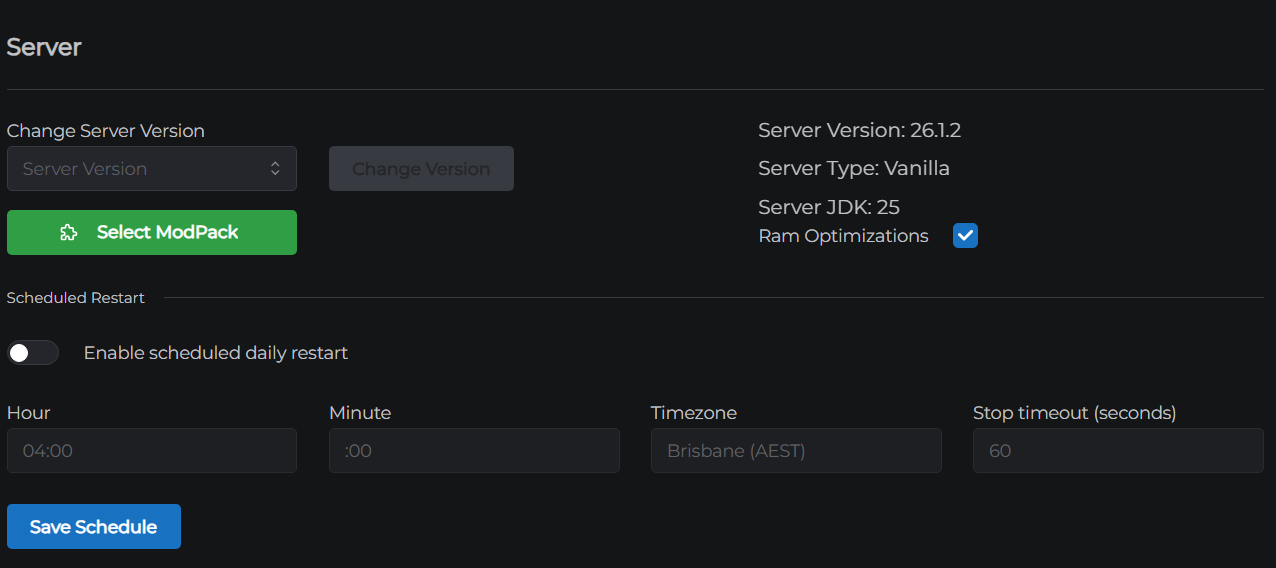Uncheck the Ram Optimizations checkbox
1276x568 pixels.
[x=965, y=236]
